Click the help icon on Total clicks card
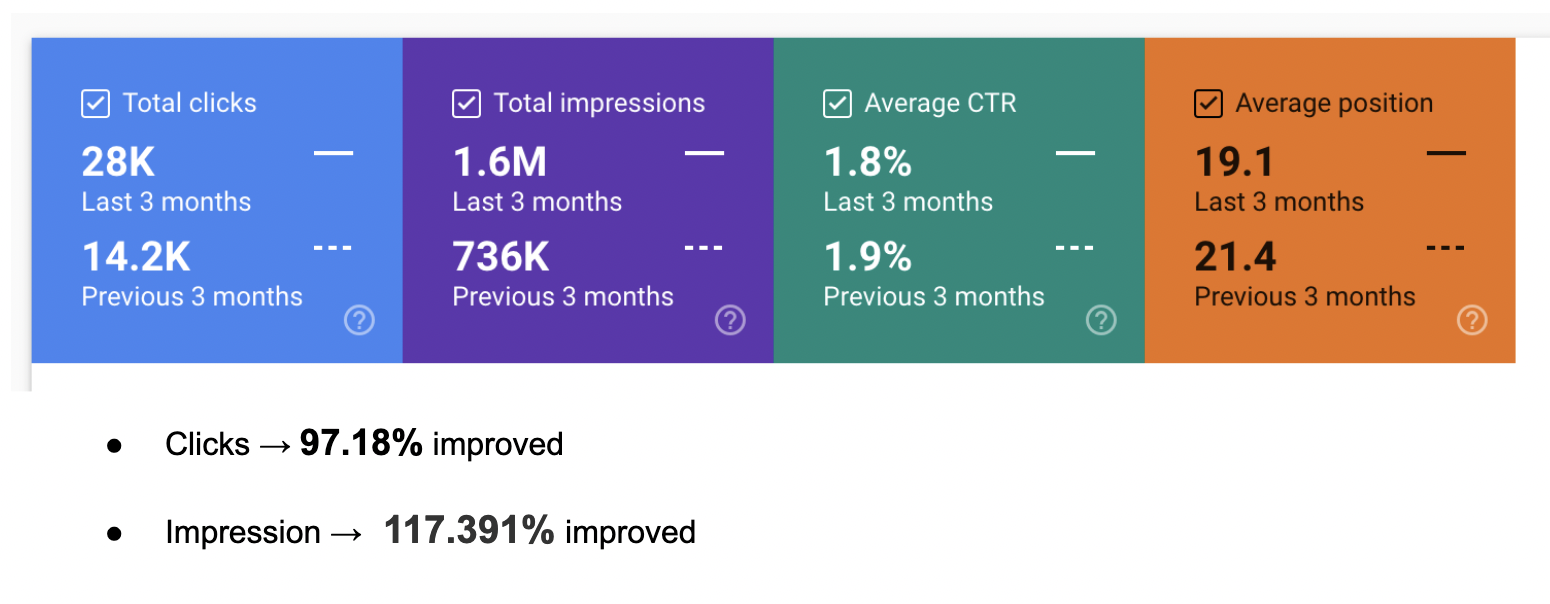Viewport: 1550px width, 604px height. (x=359, y=320)
